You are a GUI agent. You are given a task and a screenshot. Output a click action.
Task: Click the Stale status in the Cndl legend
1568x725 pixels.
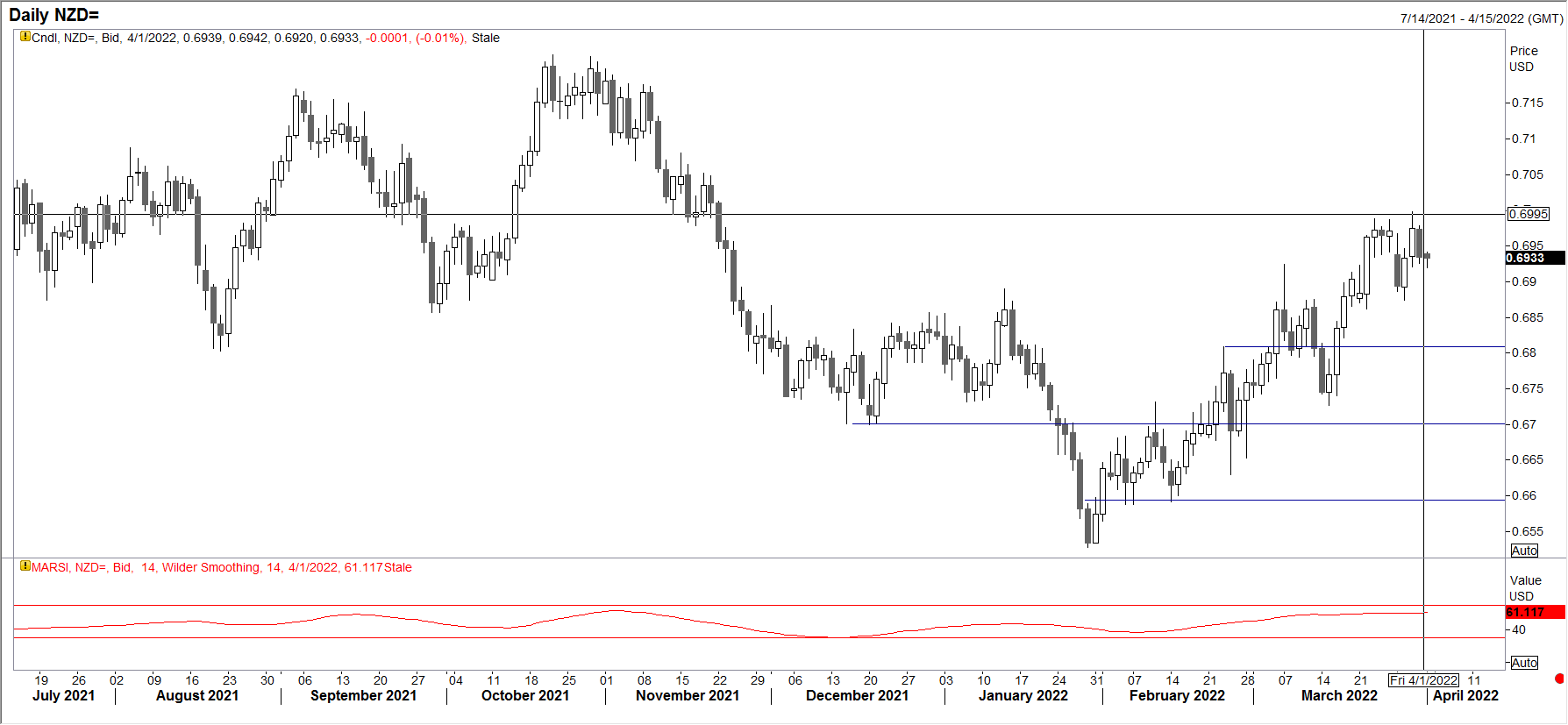(486, 38)
